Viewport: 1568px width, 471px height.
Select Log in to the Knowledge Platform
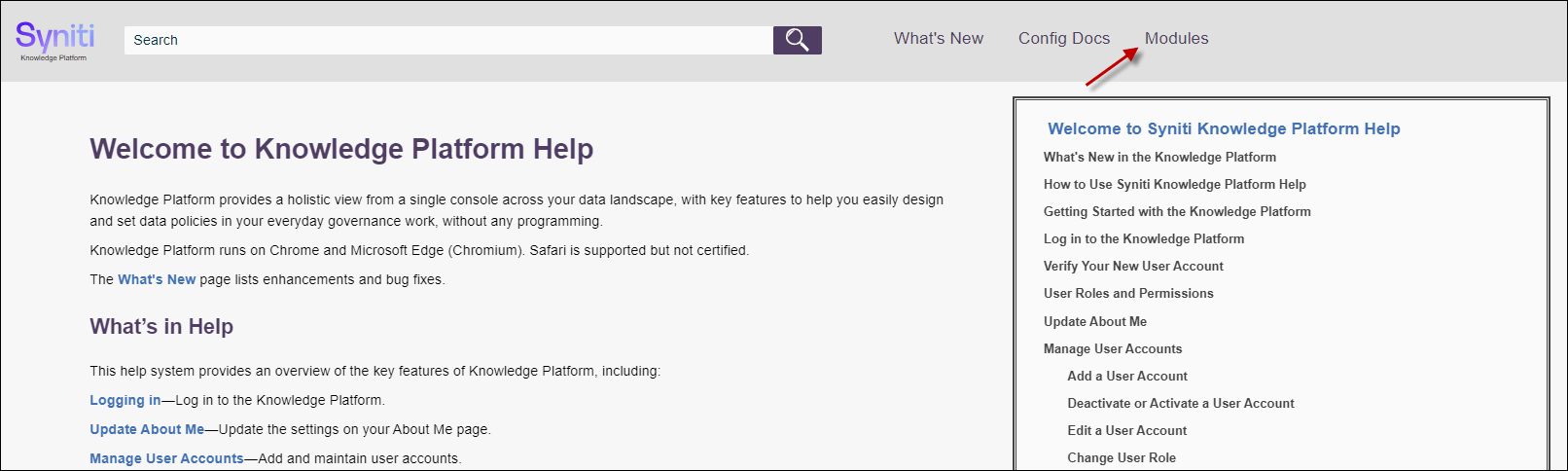[x=1144, y=238]
